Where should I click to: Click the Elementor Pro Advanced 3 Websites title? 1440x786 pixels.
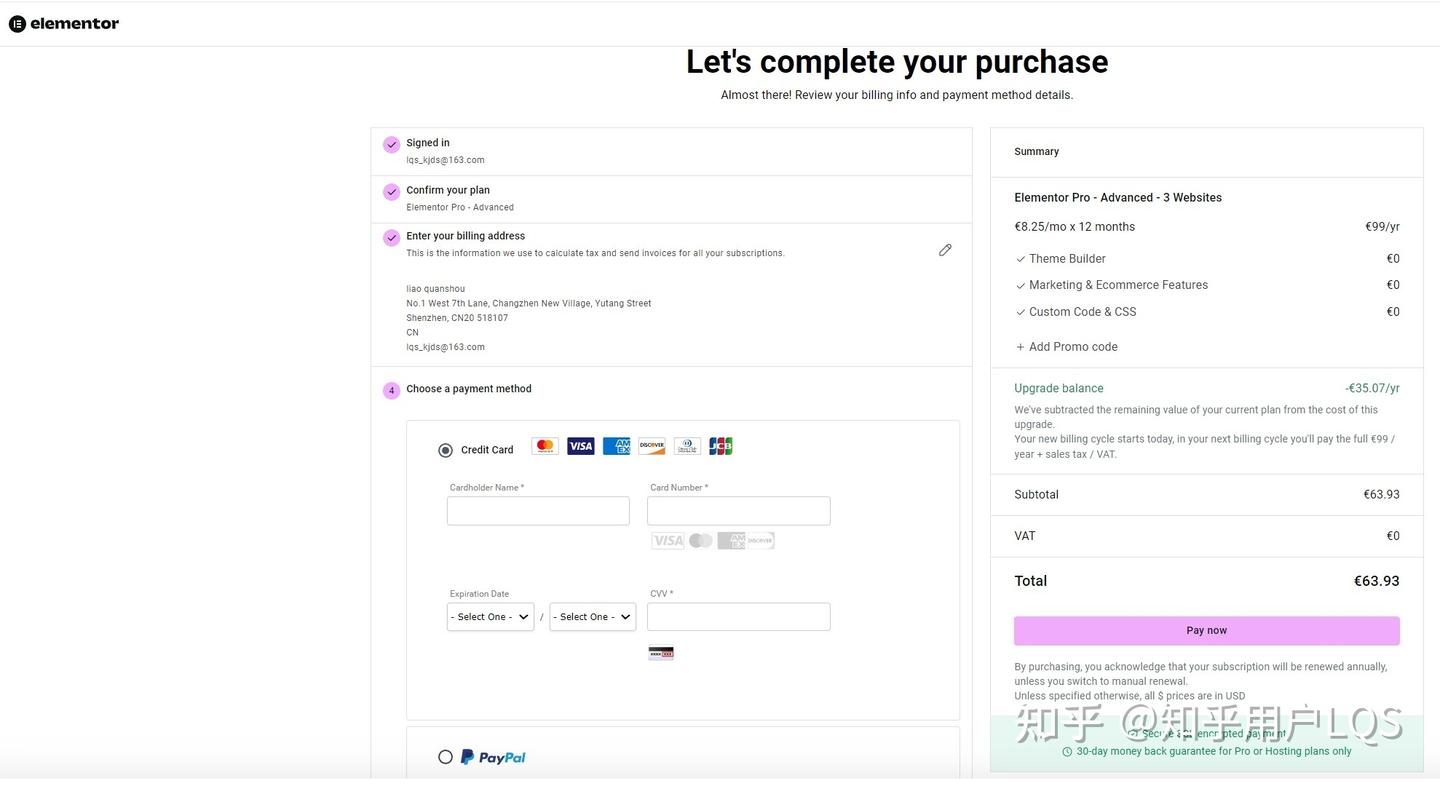[1118, 197]
